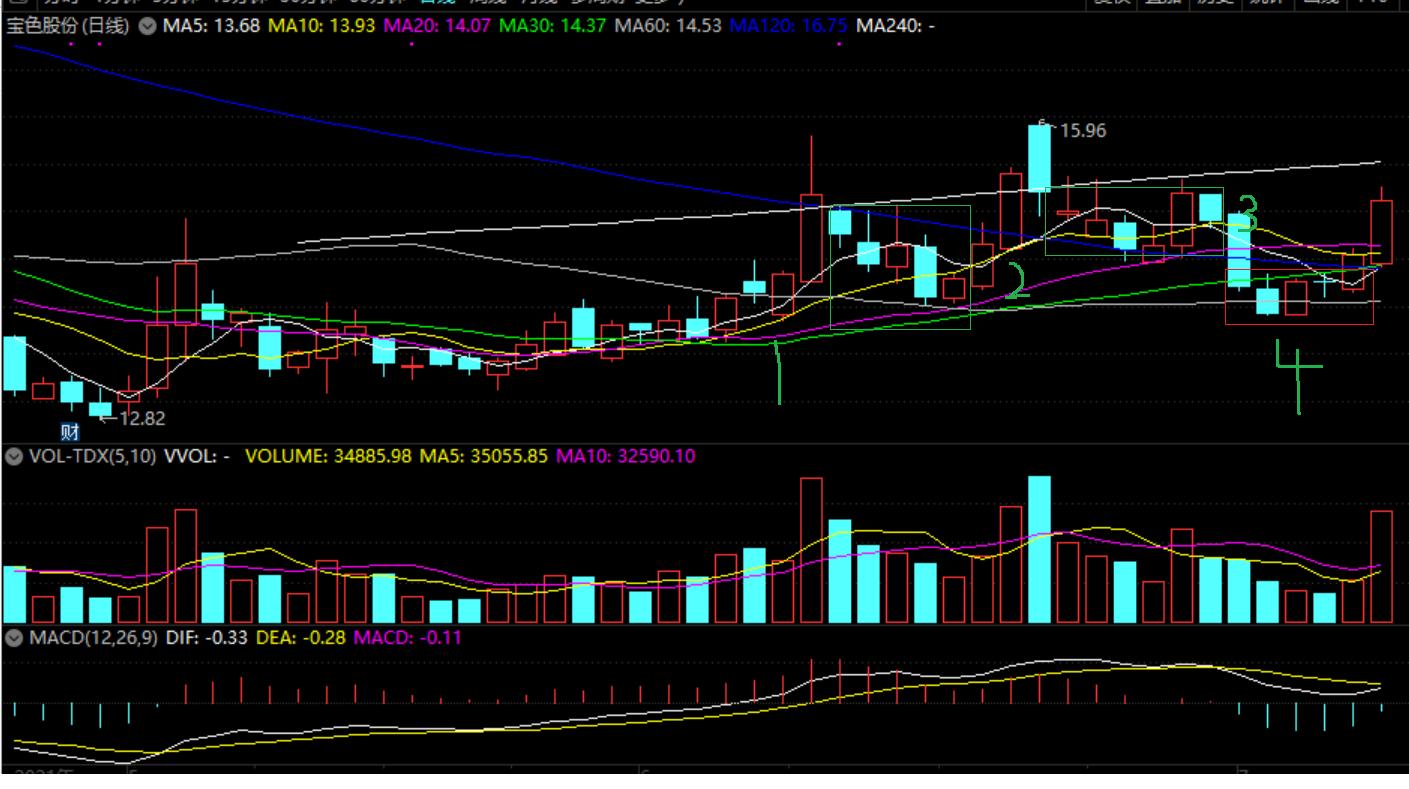Screen dimensions: 1409x789
Task: Click the 15.96 high price marker
Action: [x=1081, y=131]
